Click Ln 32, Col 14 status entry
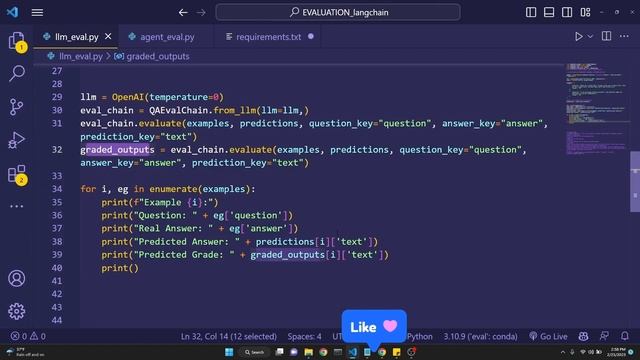Screen dimensions: 640x360 point(229,336)
